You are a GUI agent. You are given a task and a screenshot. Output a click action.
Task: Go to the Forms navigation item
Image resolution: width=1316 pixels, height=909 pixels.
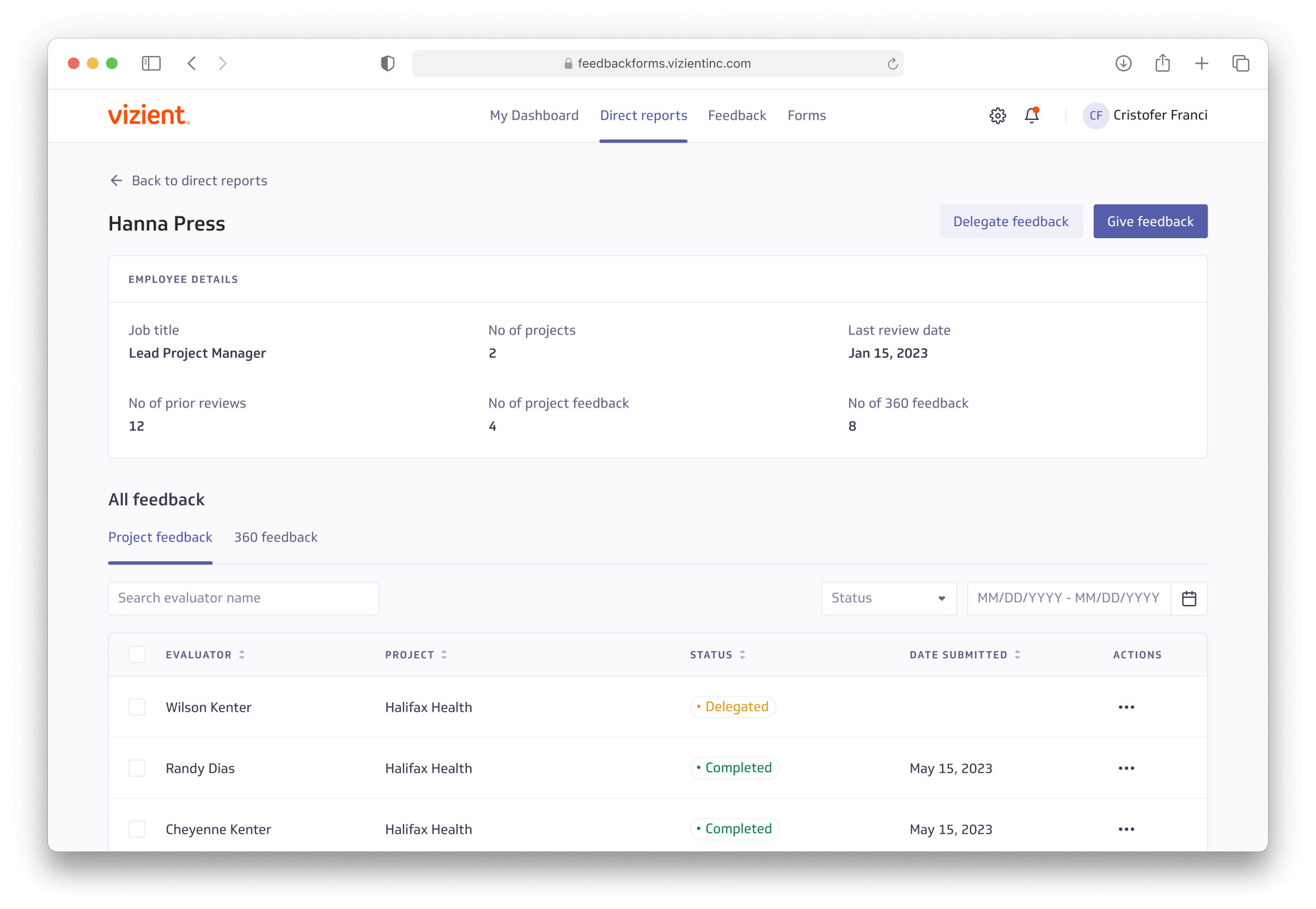click(806, 116)
